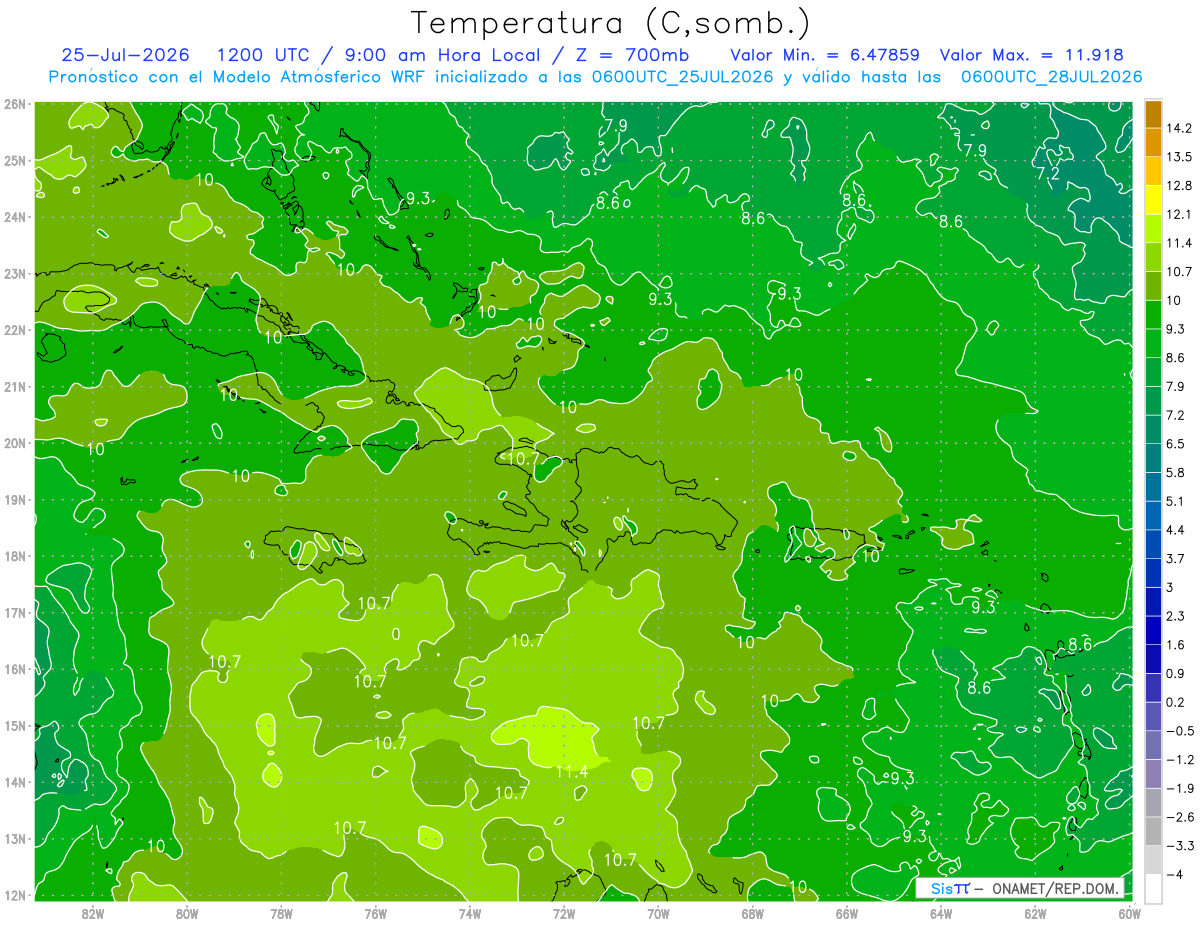This screenshot has height=927, width=1200.
Task: Click the '62W' longitude axis label
Action: 1036,913
